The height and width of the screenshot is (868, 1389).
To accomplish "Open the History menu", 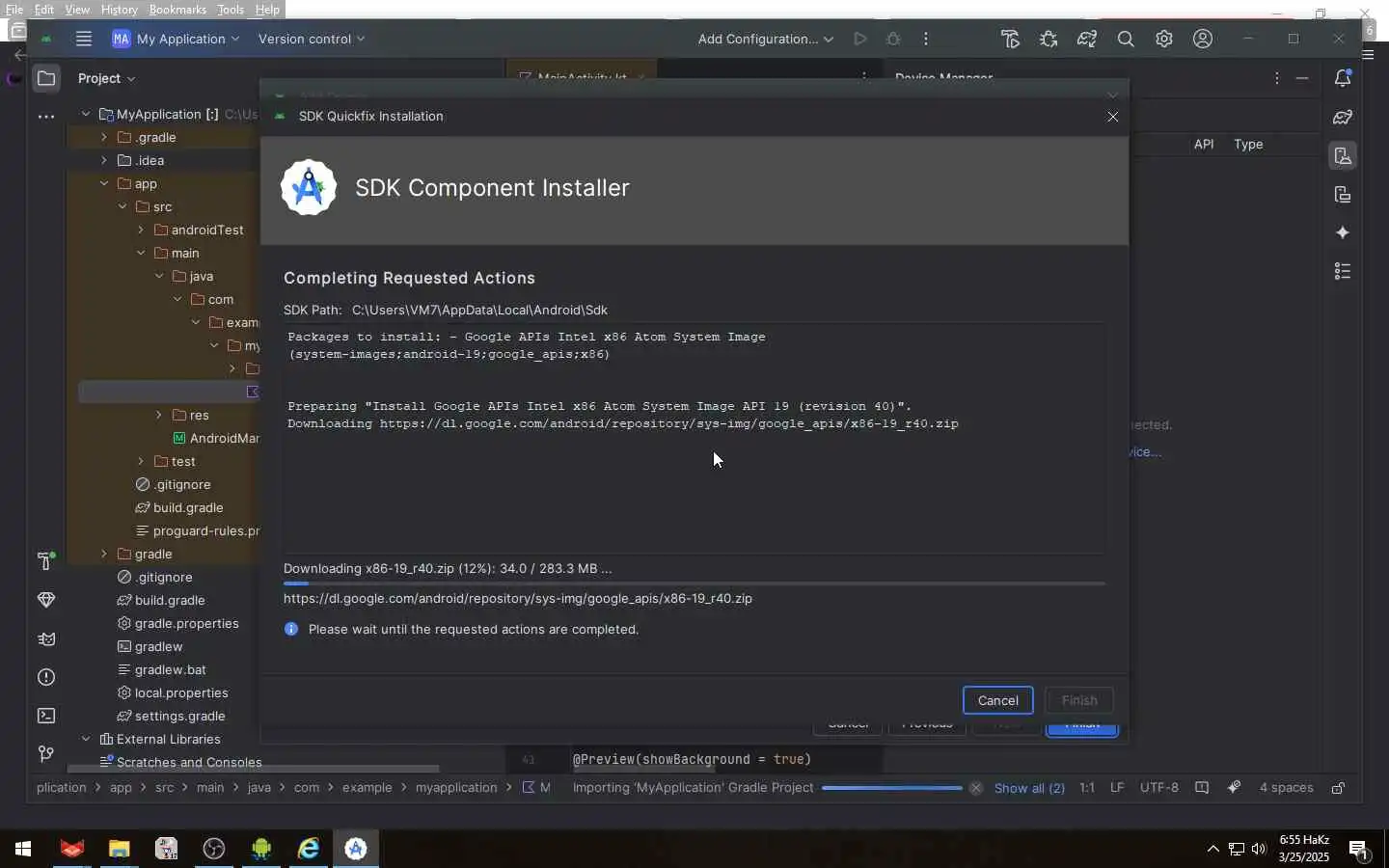I will pyautogui.click(x=120, y=10).
